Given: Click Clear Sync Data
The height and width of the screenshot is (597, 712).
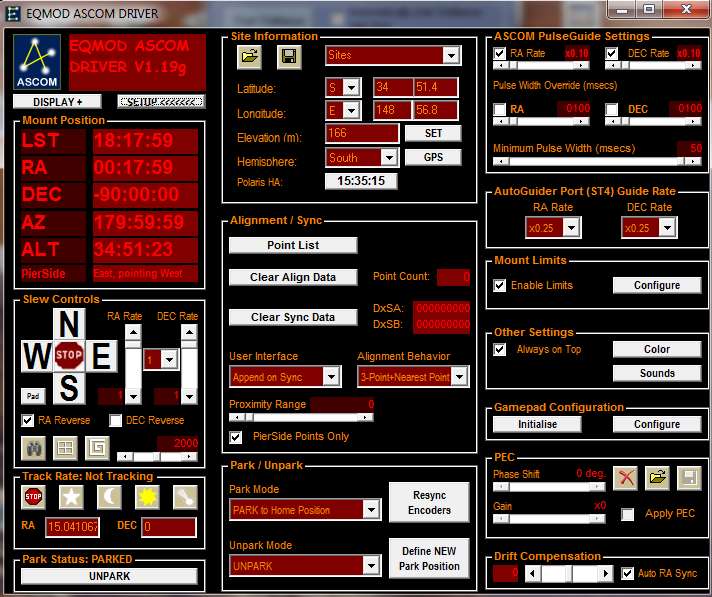Looking at the screenshot, I should click(293, 317).
